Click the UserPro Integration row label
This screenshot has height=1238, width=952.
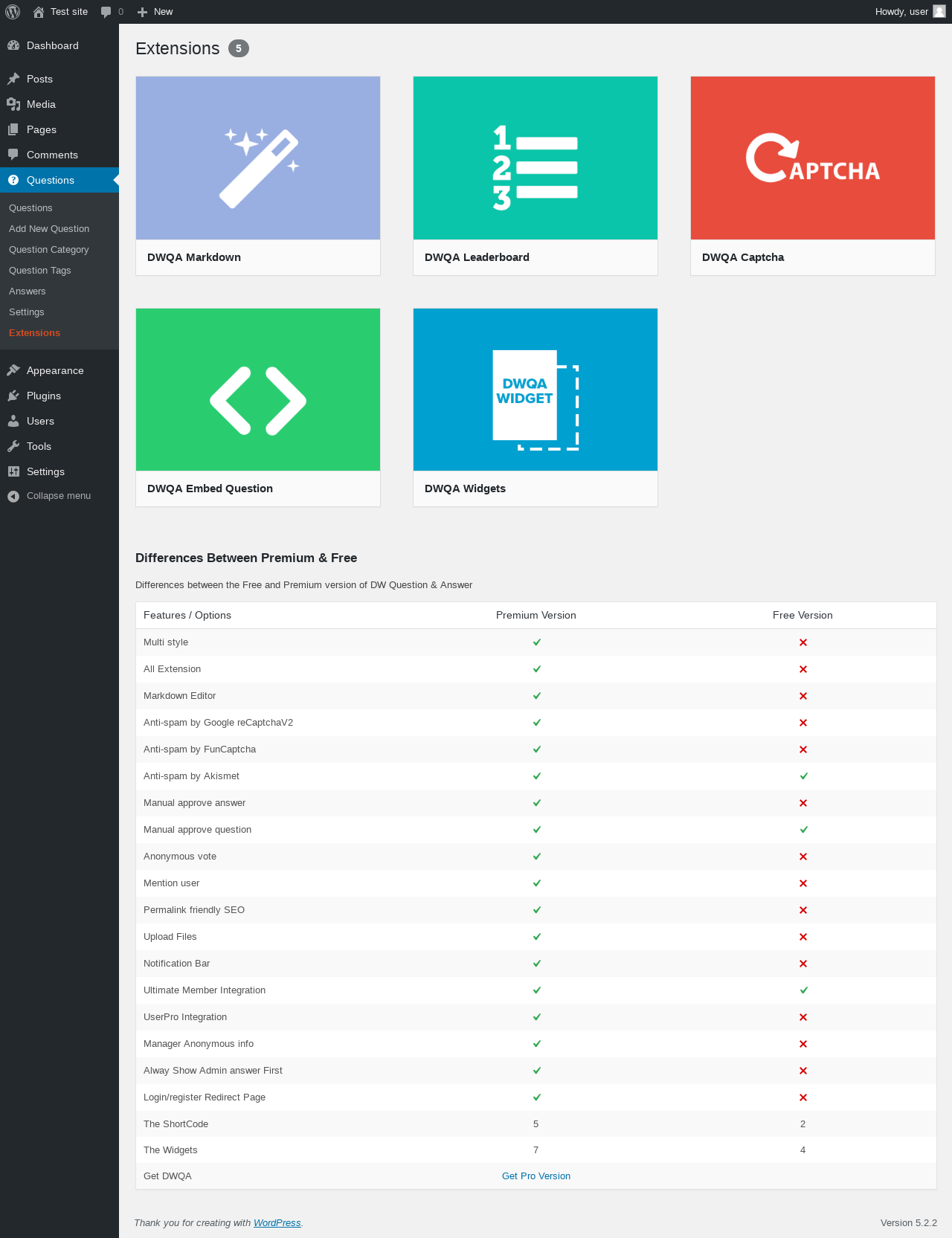[185, 1017]
